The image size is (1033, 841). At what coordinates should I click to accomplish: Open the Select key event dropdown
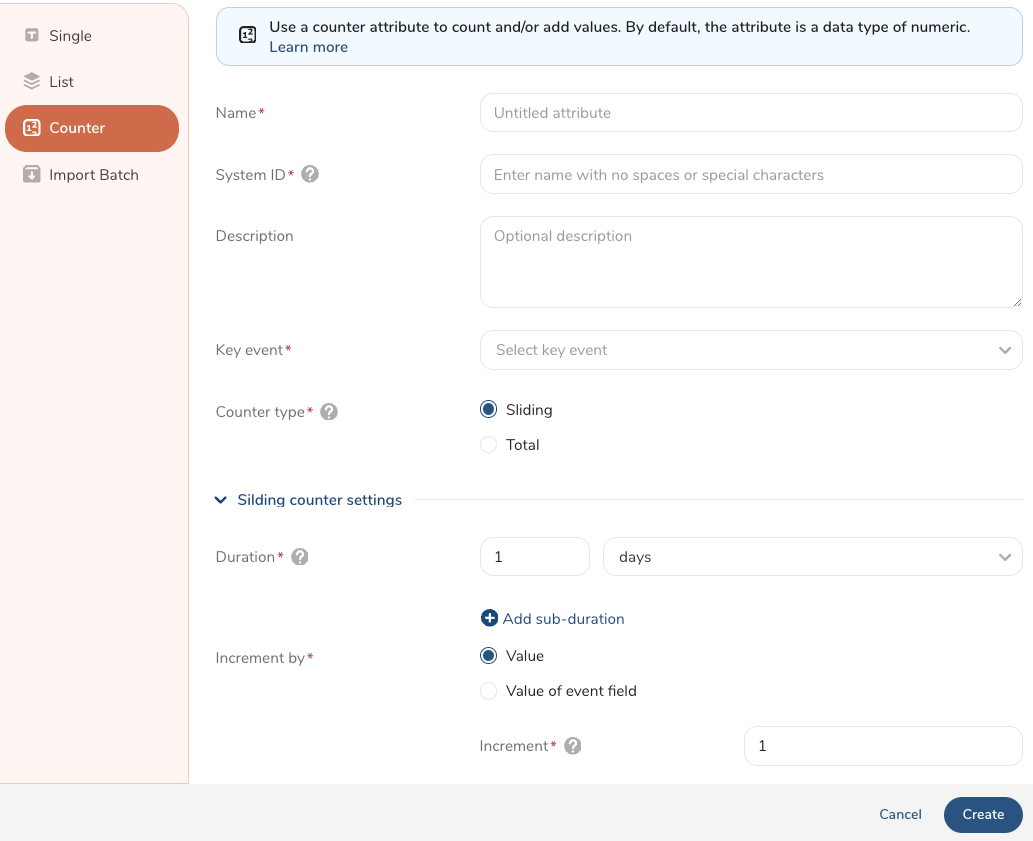coord(750,350)
